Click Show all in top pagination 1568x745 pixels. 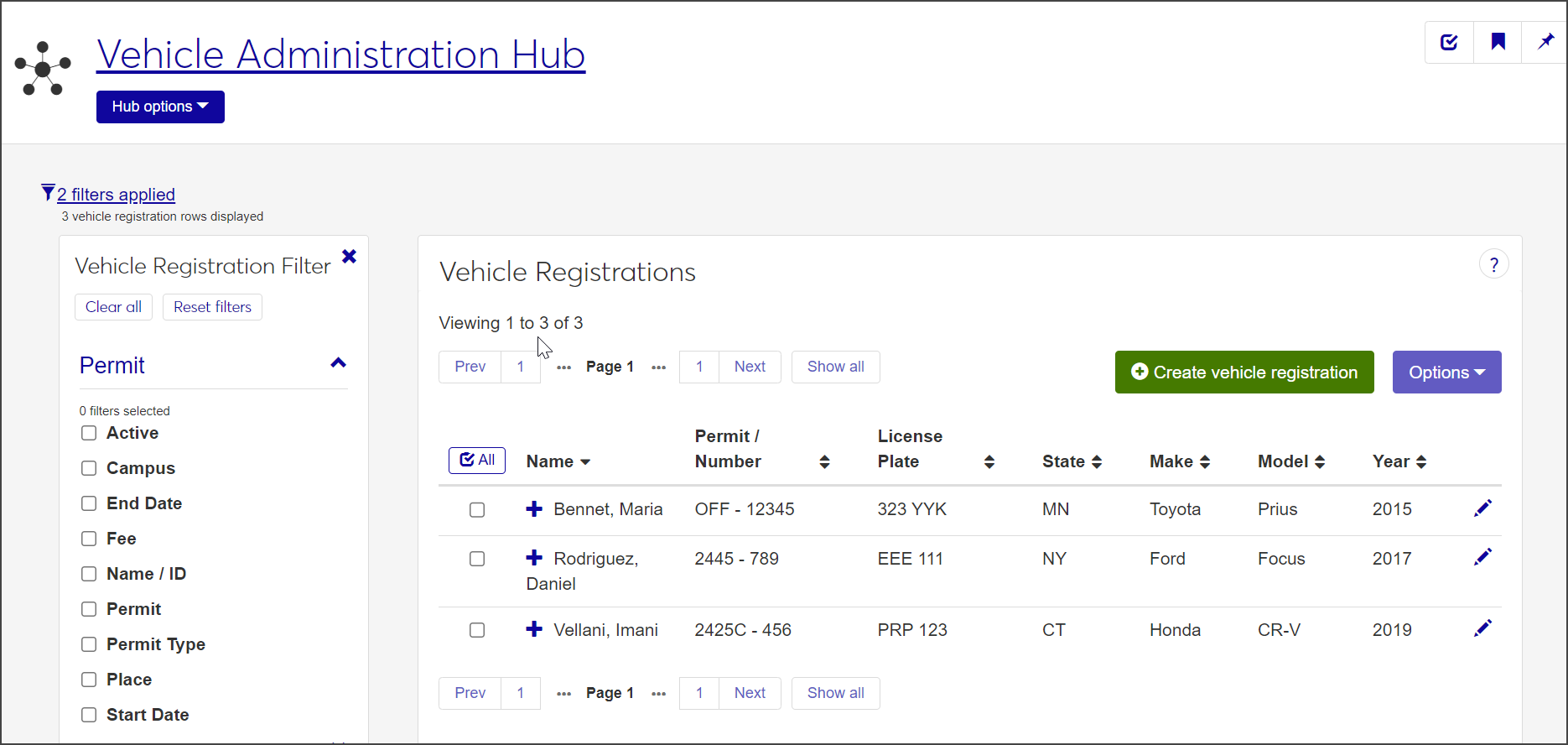tap(835, 367)
